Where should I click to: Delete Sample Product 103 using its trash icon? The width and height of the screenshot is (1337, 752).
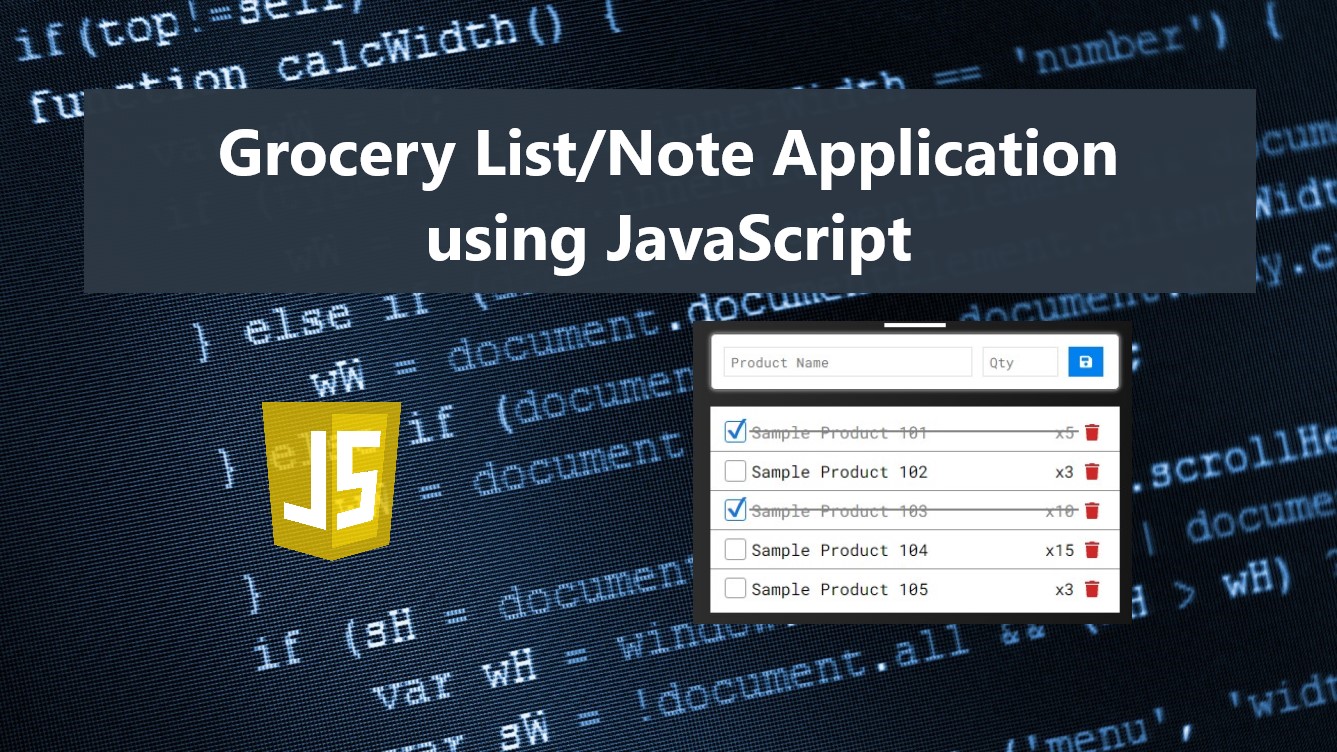click(1091, 510)
